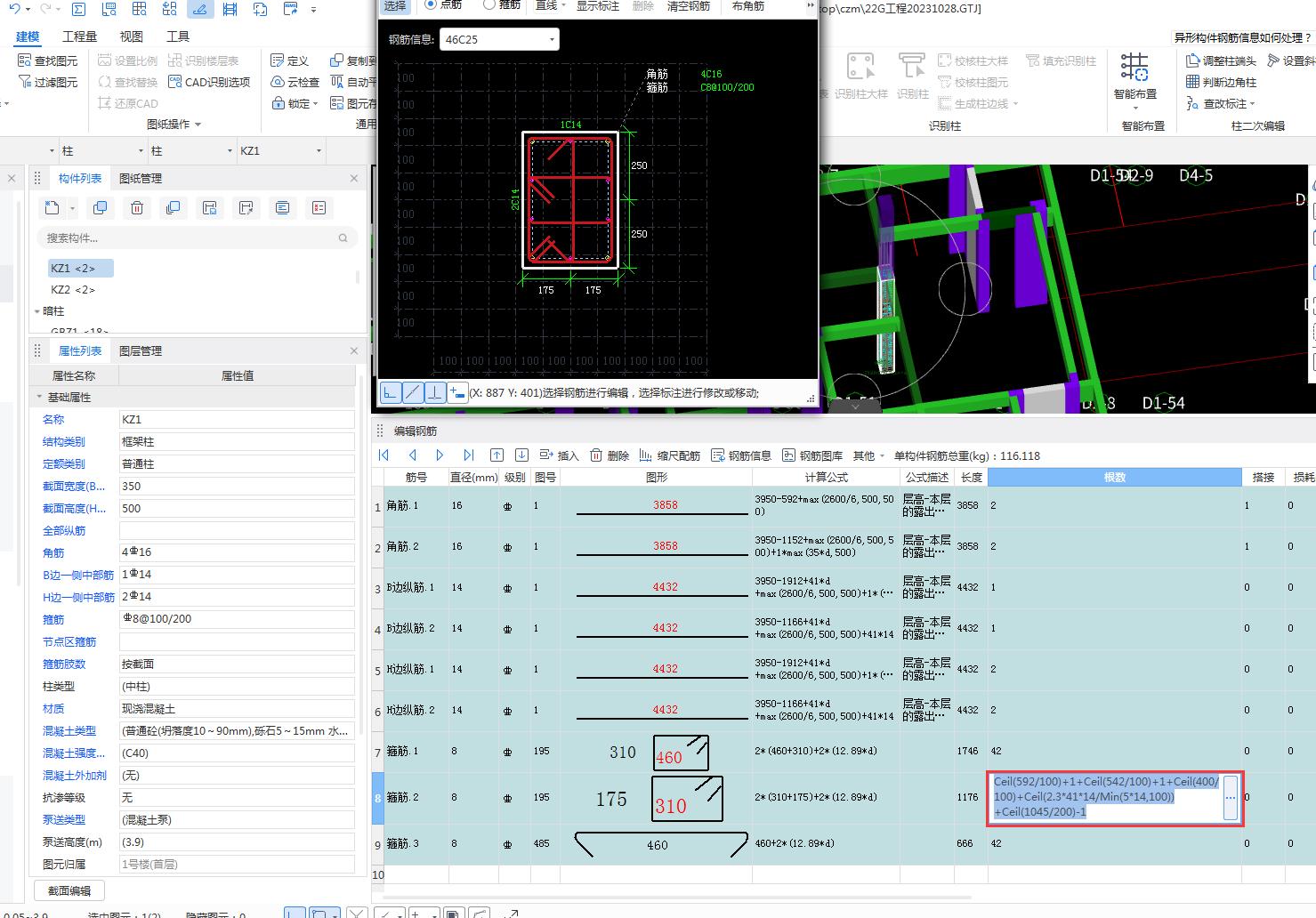Click 布角筋 button
1316x918 pixels.
point(747,5)
